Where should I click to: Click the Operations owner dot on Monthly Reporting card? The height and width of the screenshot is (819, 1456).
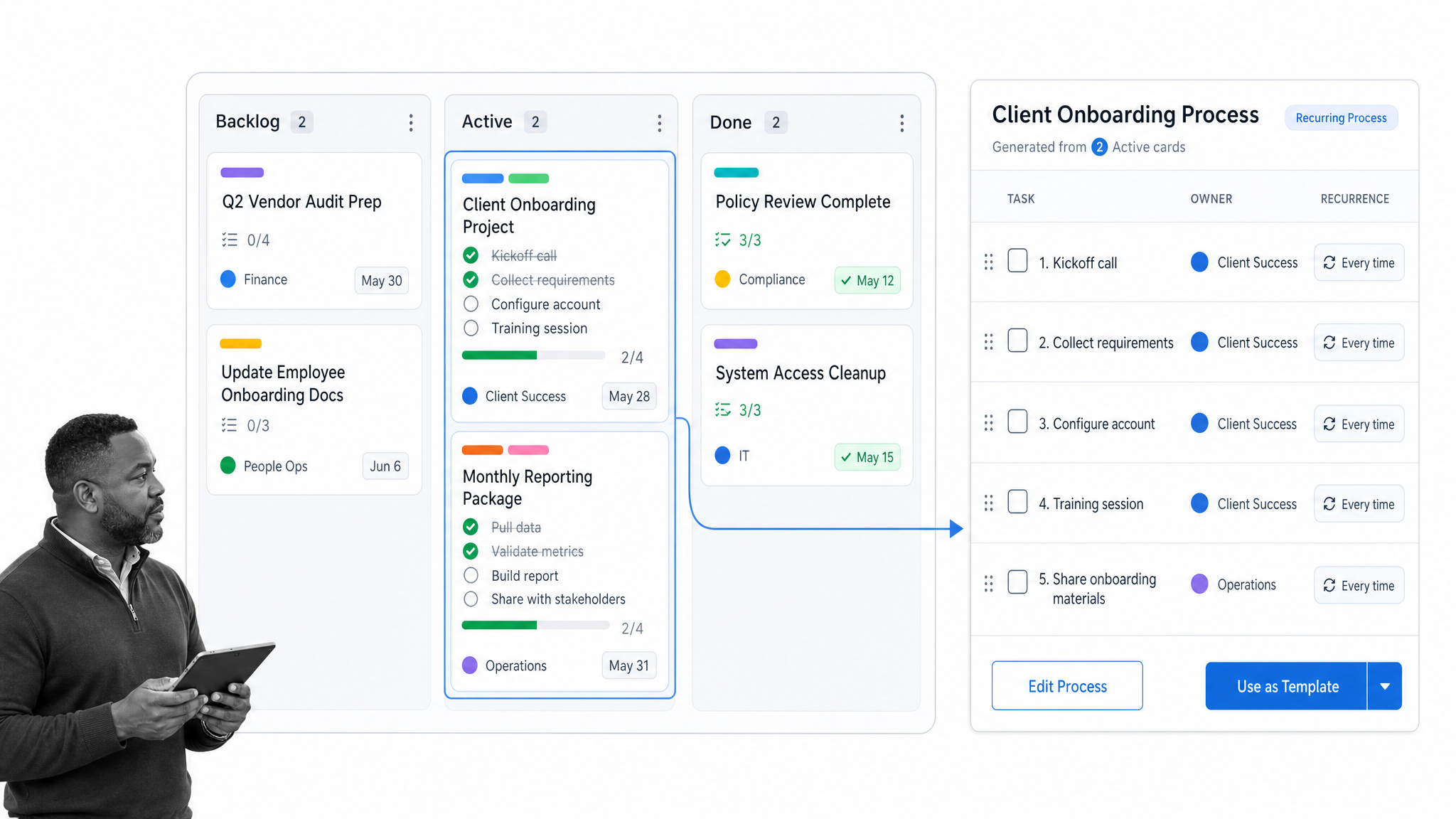pyautogui.click(x=470, y=665)
